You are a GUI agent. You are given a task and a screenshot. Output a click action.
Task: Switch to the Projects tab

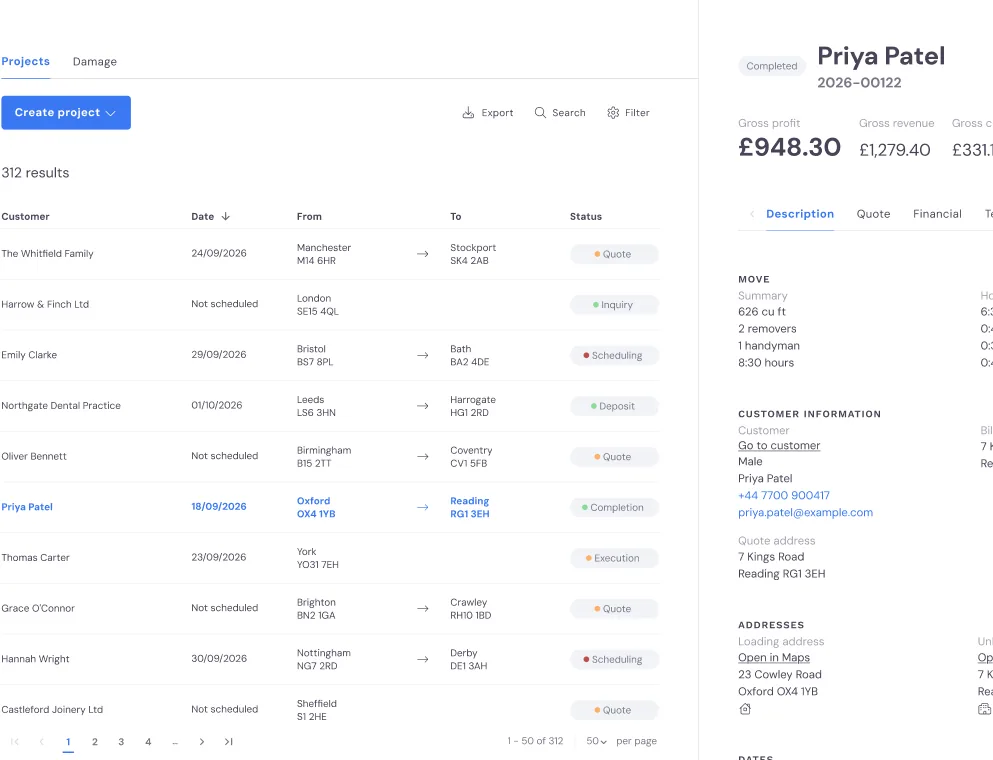(x=25, y=61)
